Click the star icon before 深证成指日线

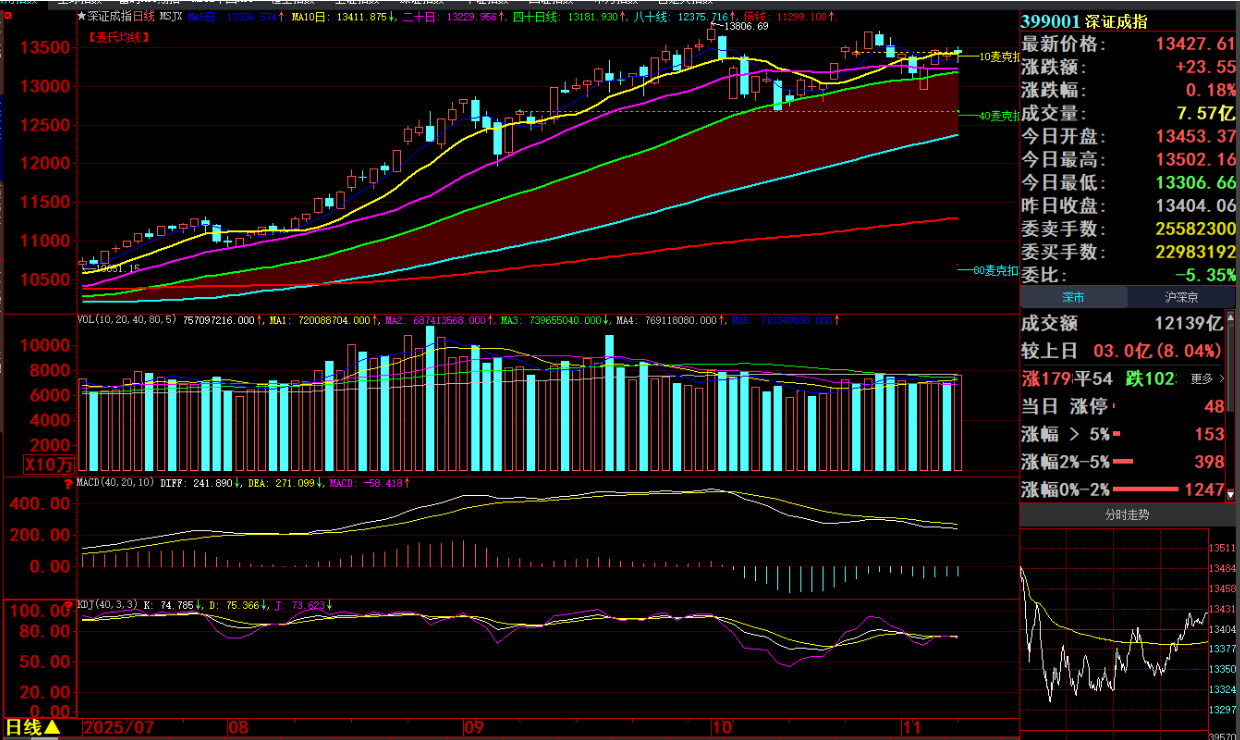pos(81,17)
